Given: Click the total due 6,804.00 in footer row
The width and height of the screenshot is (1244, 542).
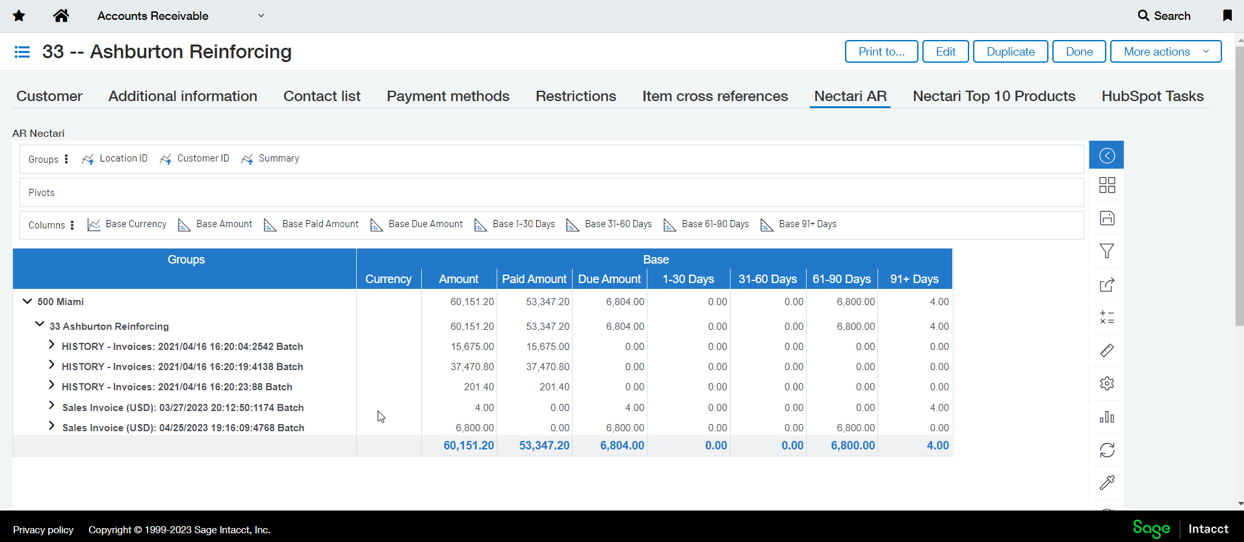Looking at the screenshot, I should pyautogui.click(x=622, y=446).
